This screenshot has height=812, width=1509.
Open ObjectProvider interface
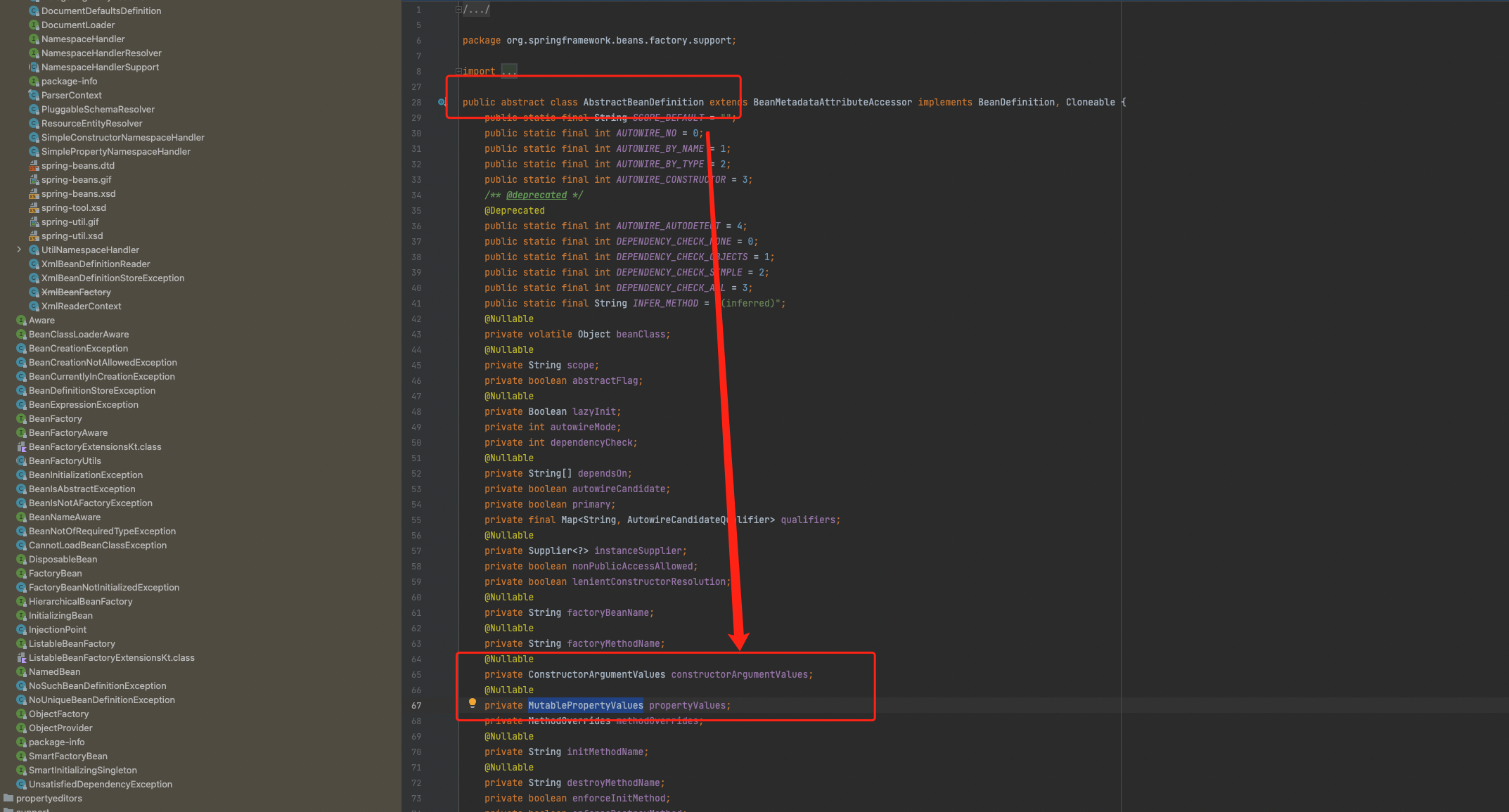[x=60, y=728]
